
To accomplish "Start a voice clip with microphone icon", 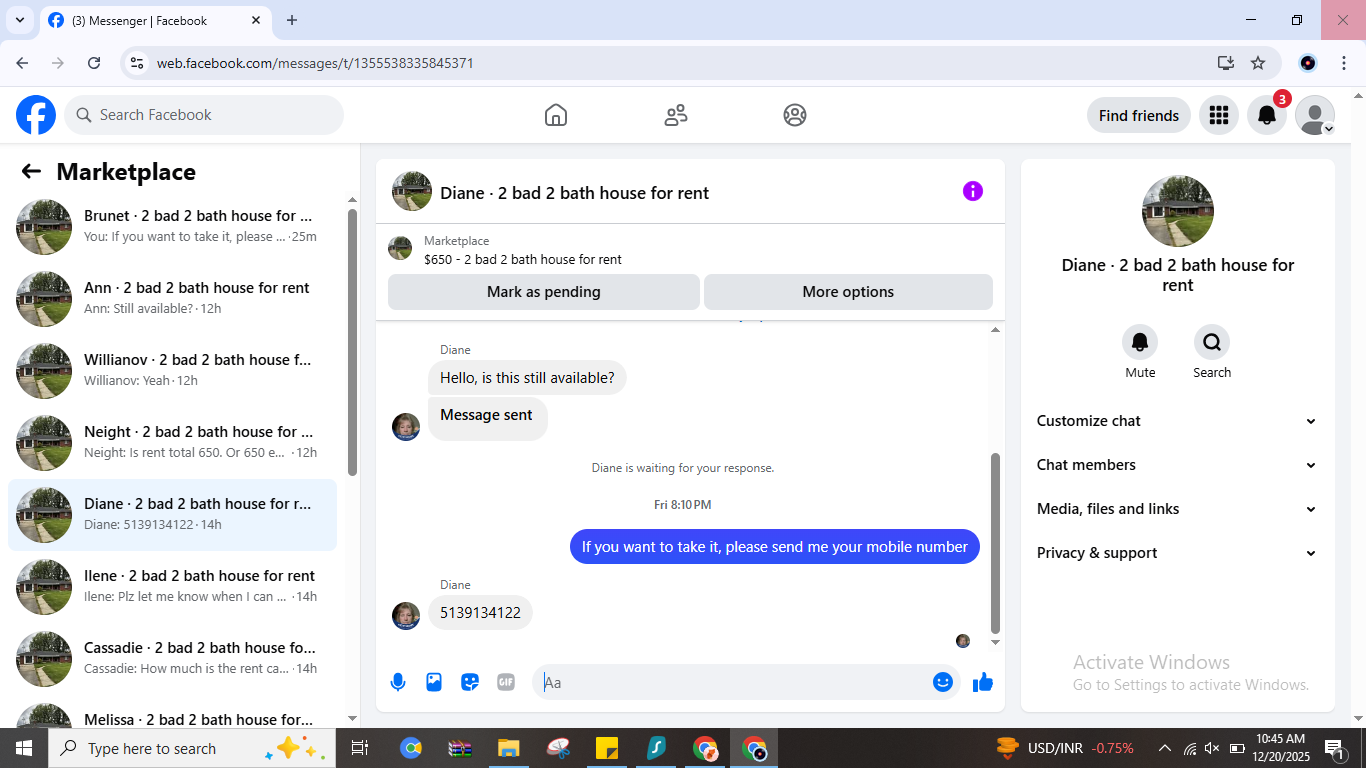I will point(398,682).
